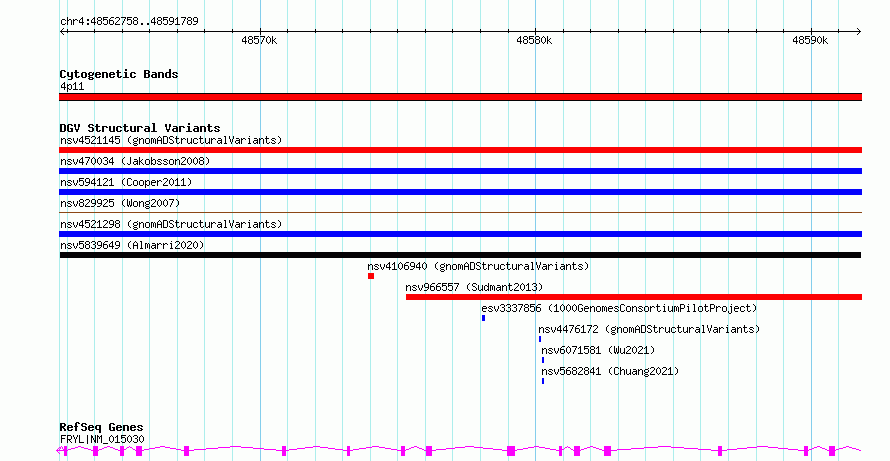Click the 4p11 band label
This screenshot has height=461, width=890.
coord(72,87)
